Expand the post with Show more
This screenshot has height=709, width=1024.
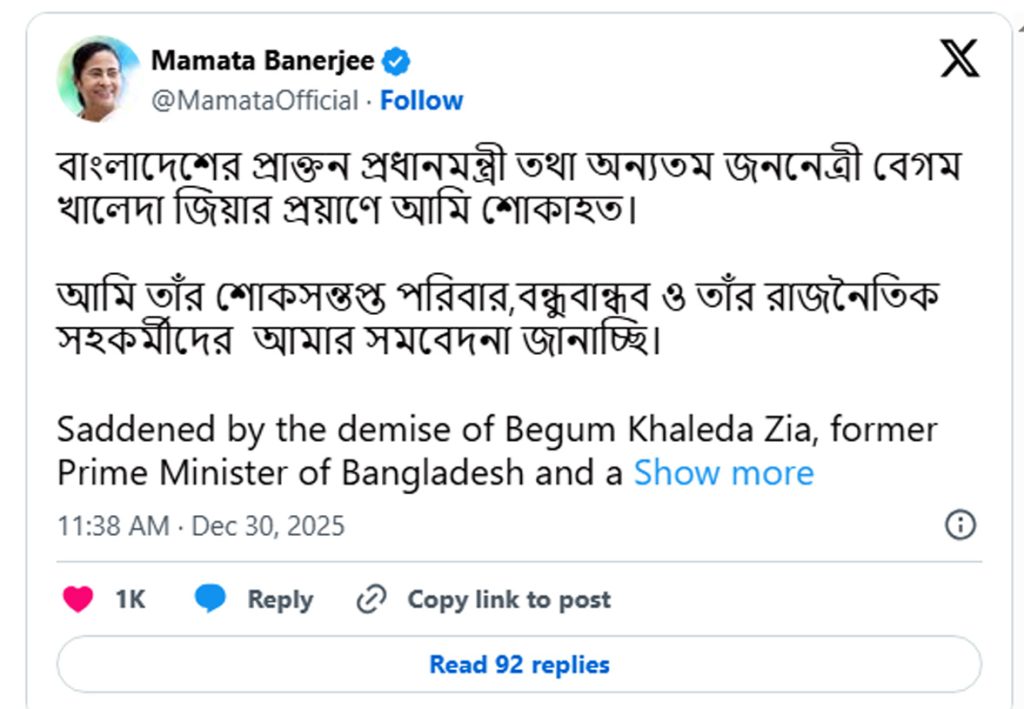(724, 473)
